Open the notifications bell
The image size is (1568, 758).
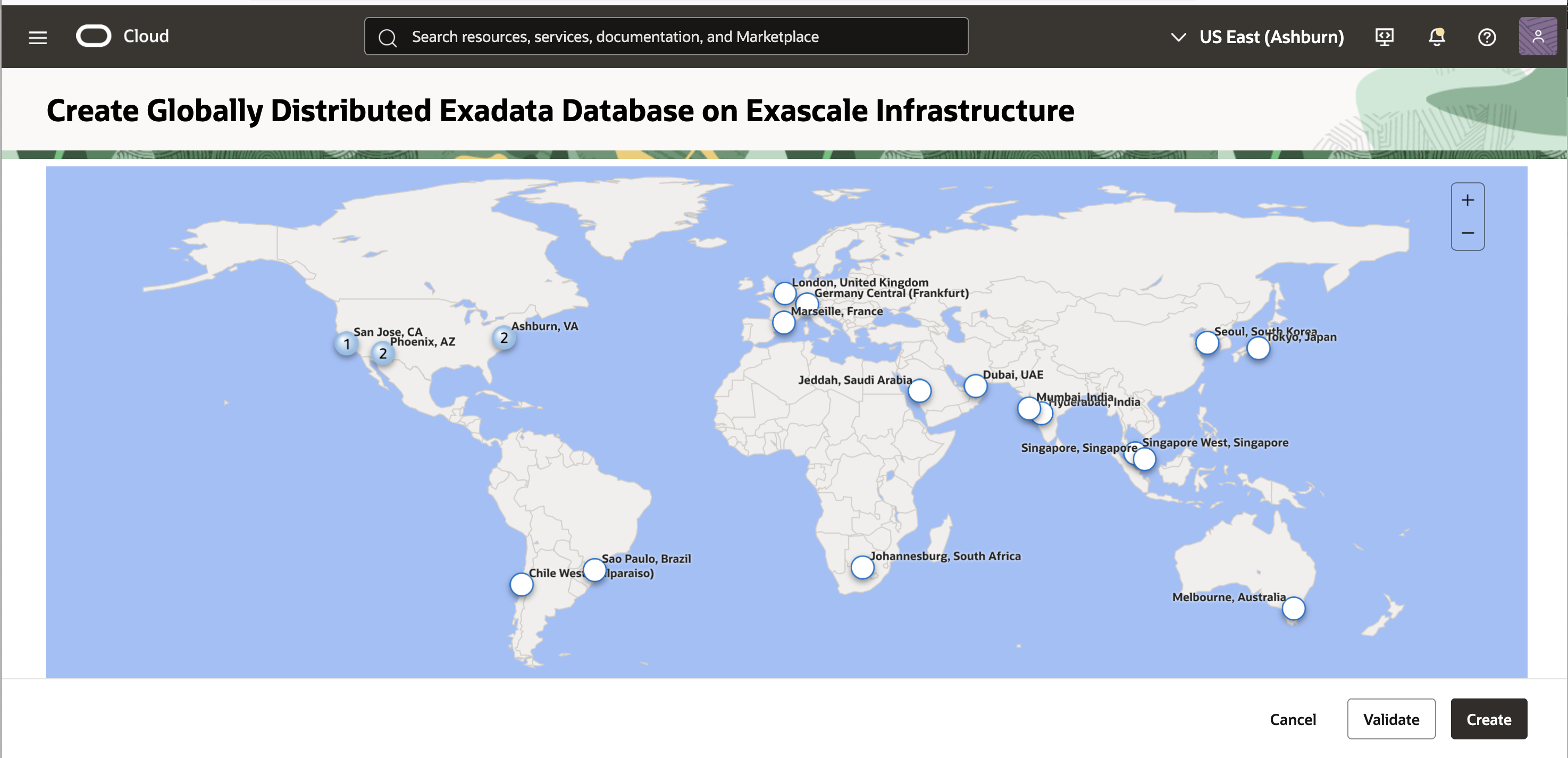[1436, 37]
